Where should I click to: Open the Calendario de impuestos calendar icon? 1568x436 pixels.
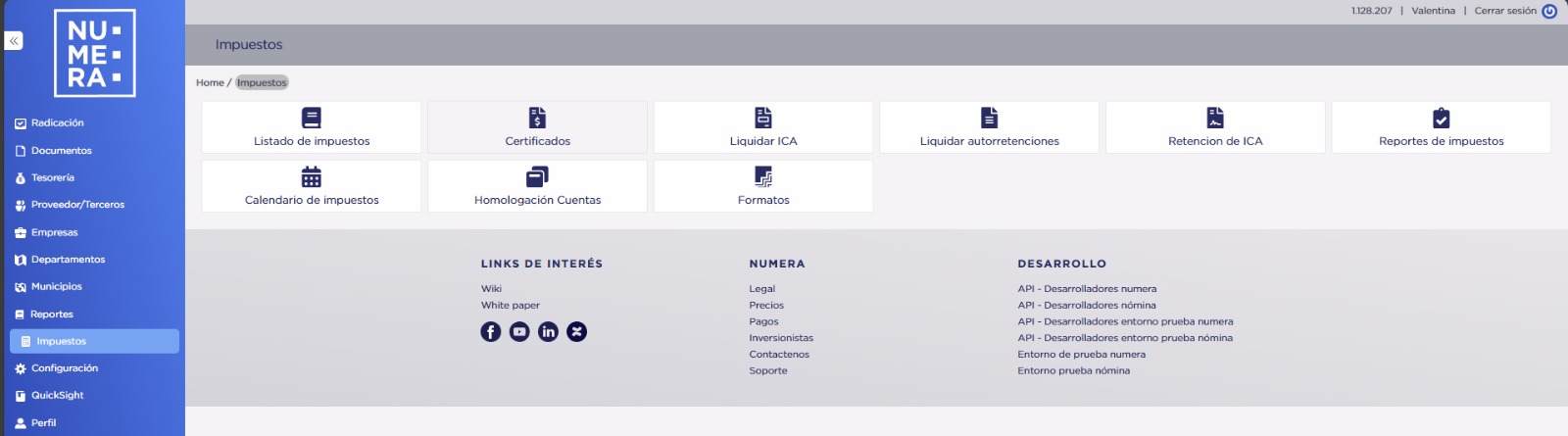pos(312,177)
